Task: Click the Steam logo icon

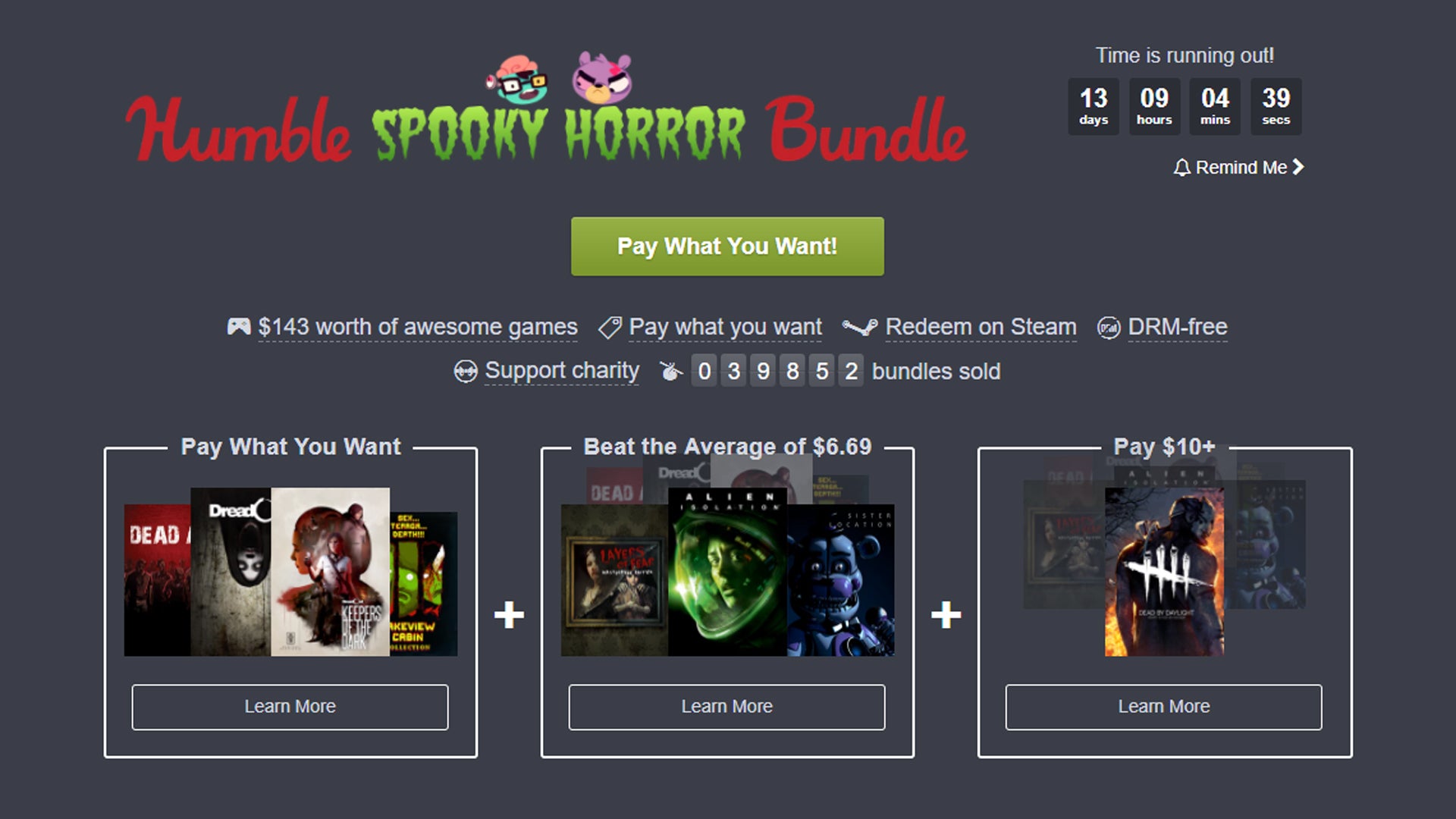Action: [860, 328]
